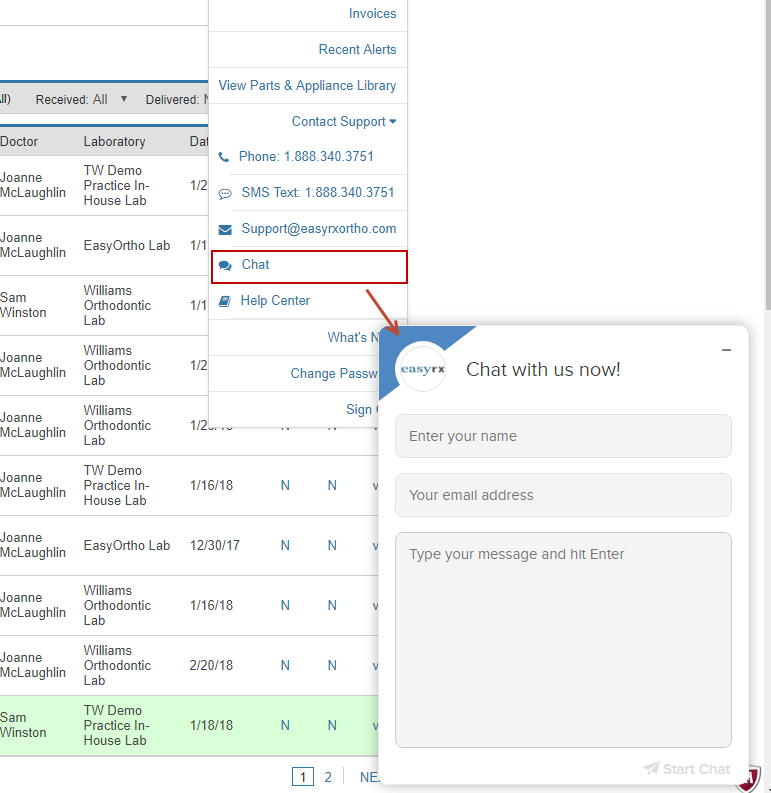Click the Start Chat button

click(x=687, y=769)
